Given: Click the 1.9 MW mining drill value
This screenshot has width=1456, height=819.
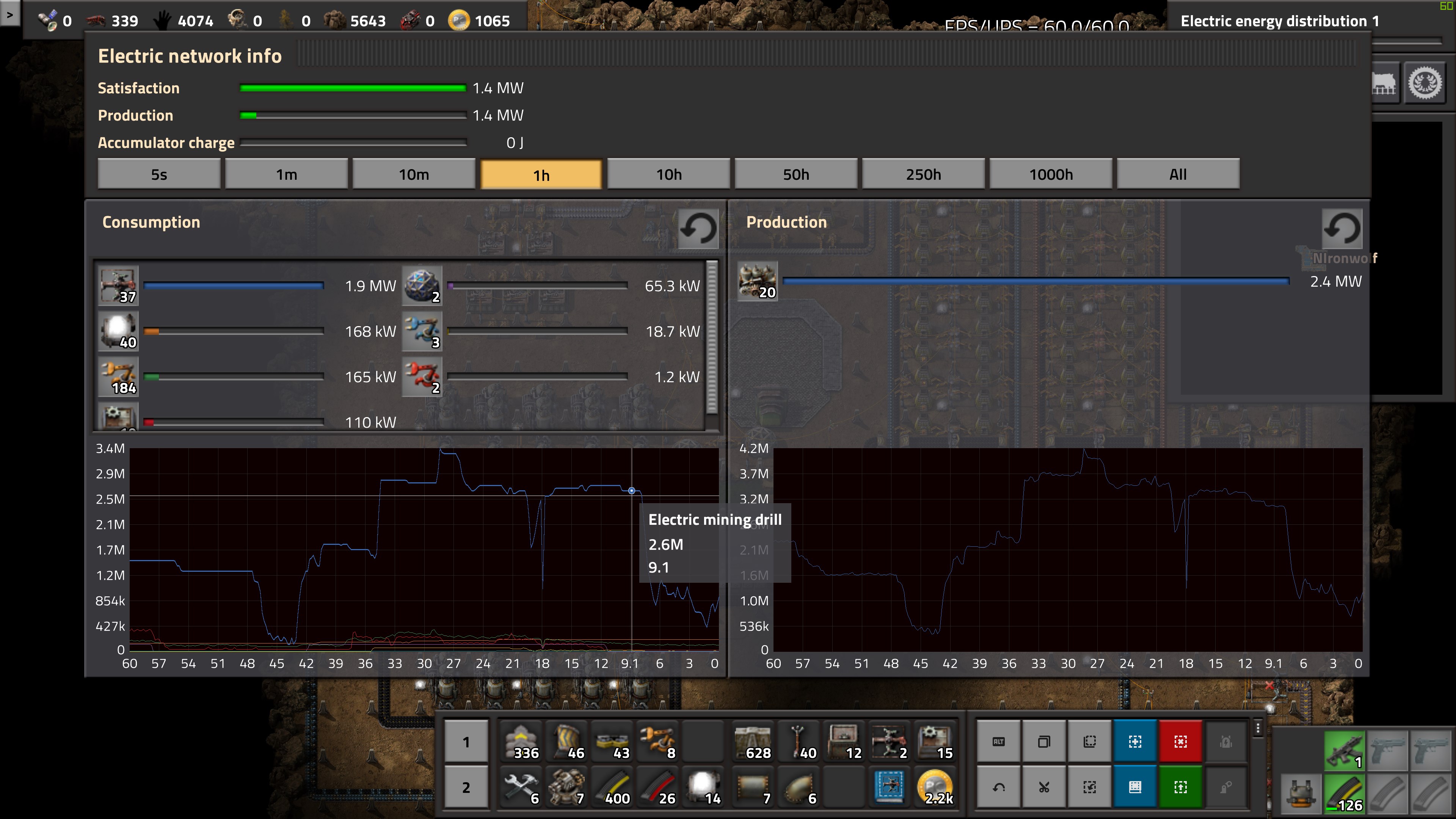Looking at the screenshot, I should point(370,286).
